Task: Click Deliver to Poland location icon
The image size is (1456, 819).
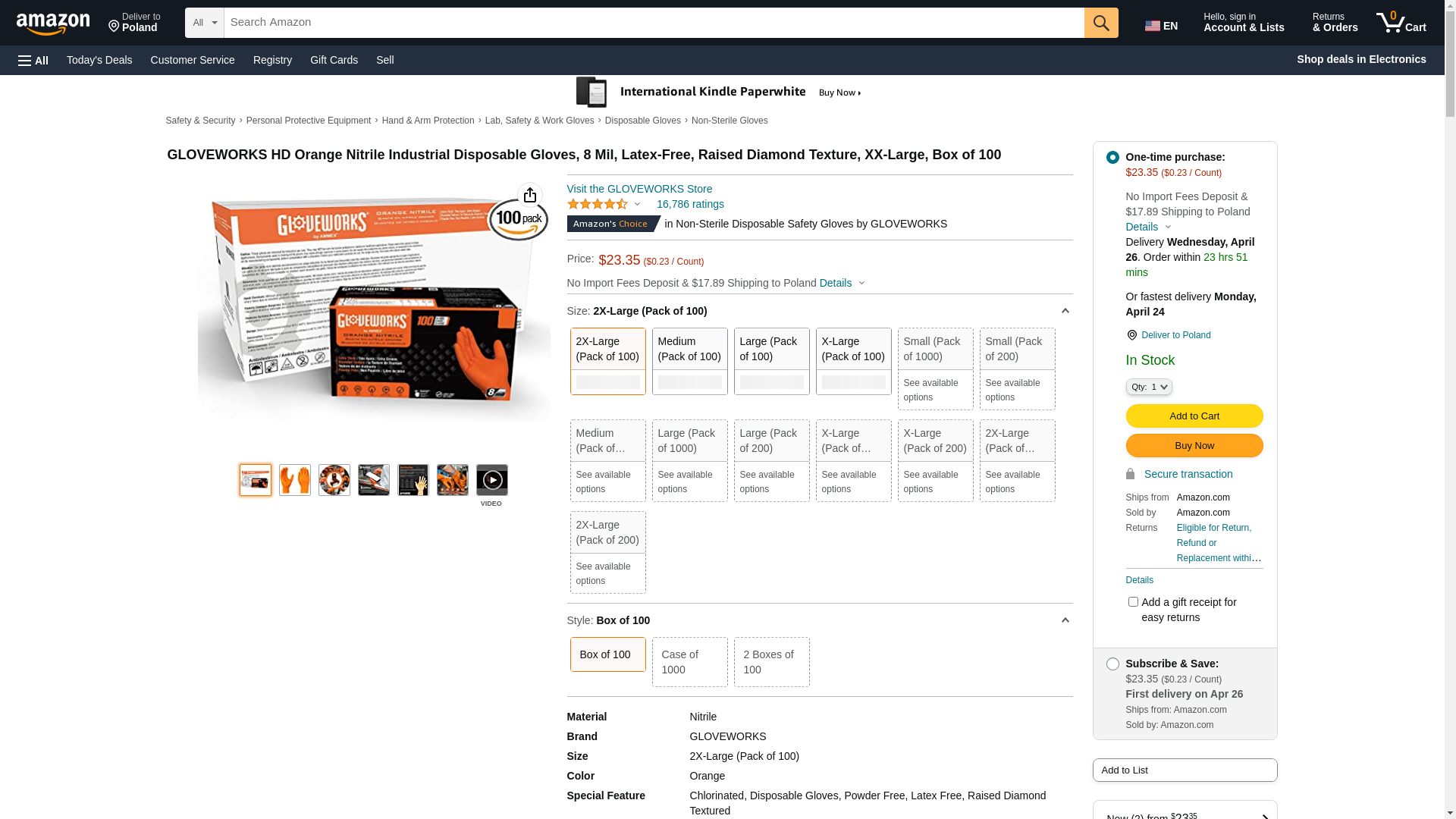Action: [1131, 335]
